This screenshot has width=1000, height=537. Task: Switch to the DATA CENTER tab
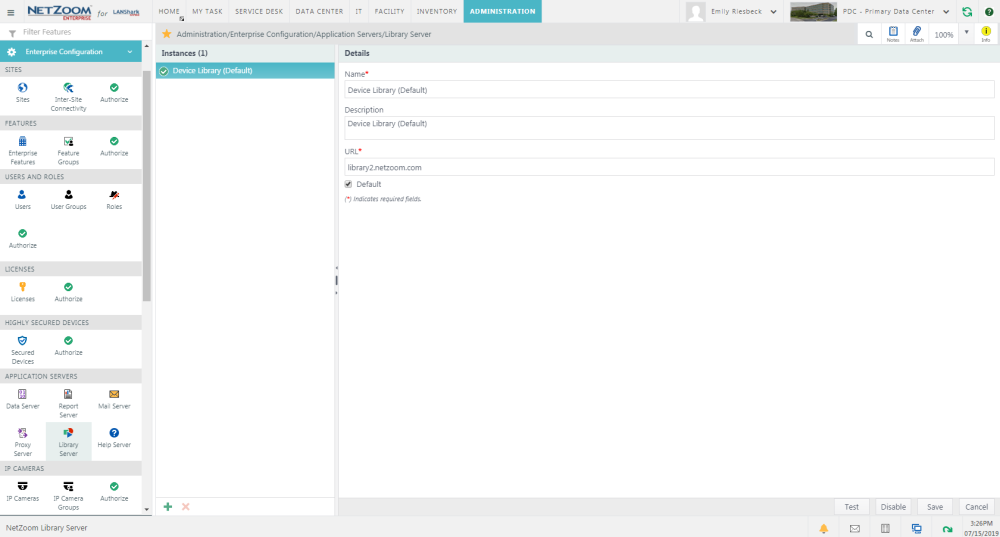pos(319,11)
